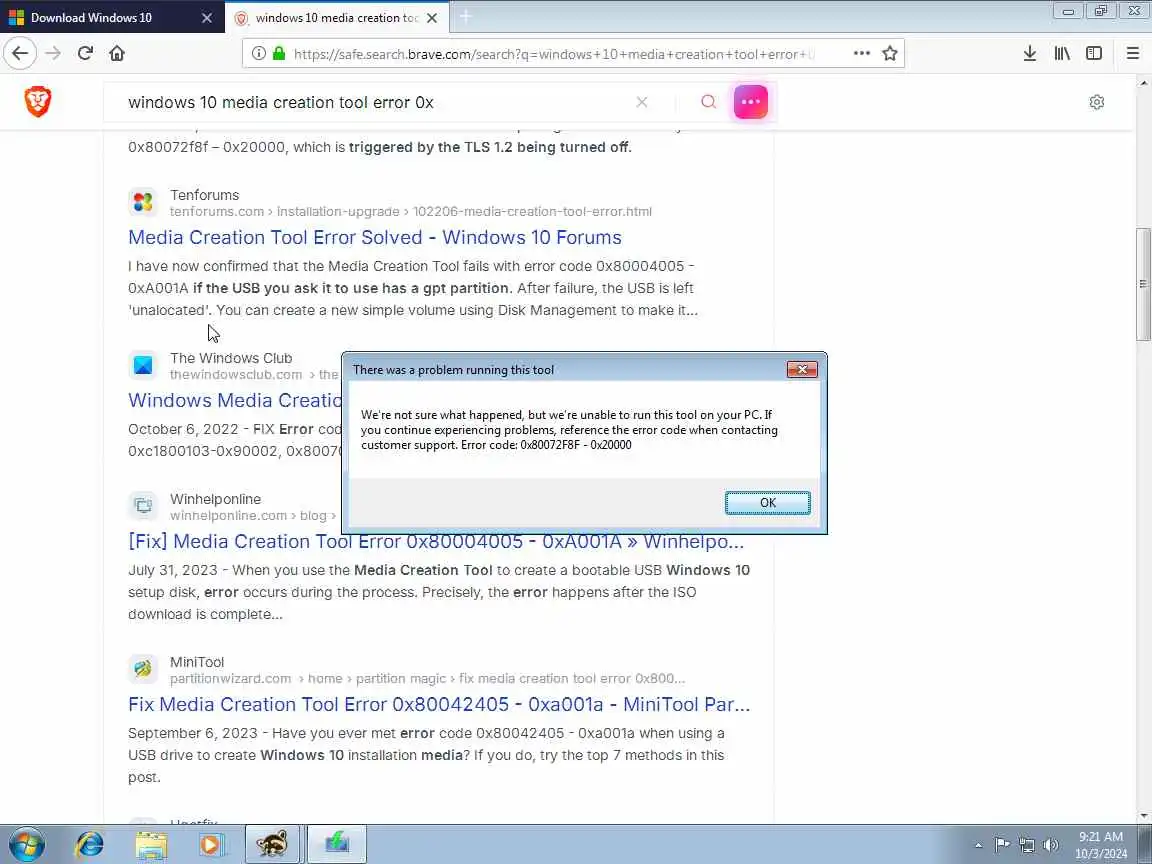Click the Winhelponline favicon
This screenshot has height=864, width=1152.
tap(143, 506)
